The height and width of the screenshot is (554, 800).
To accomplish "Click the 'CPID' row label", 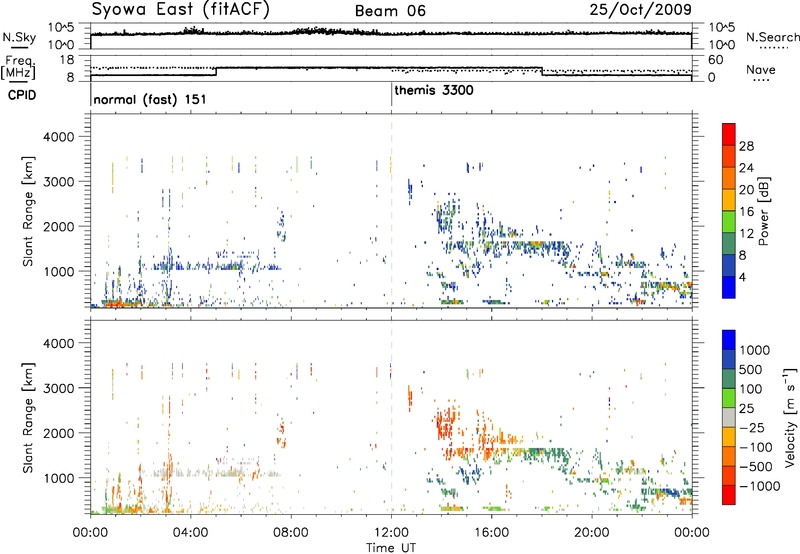I will click(22, 95).
